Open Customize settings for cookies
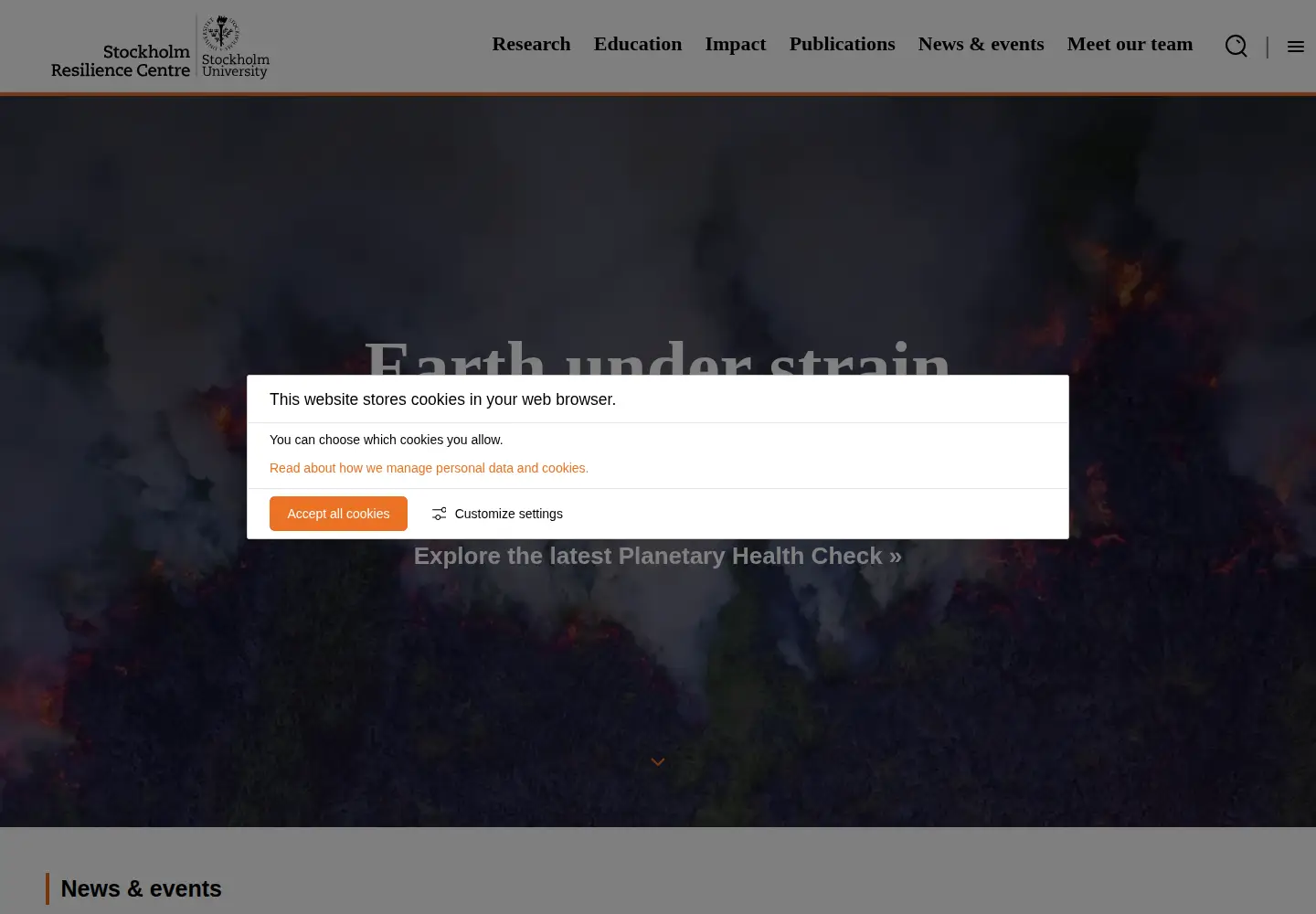 pyautogui.click(x=497, y=514)
